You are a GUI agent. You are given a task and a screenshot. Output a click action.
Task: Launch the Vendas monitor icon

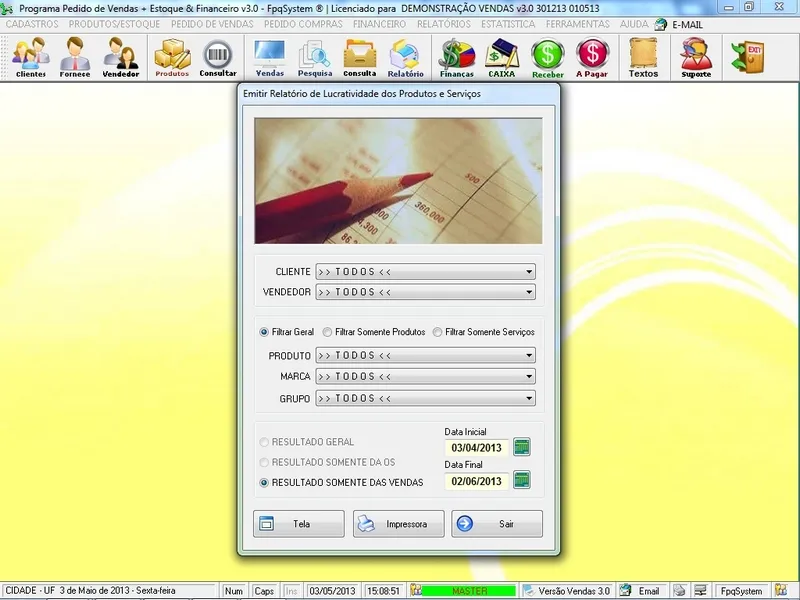click(x=269, y=57)
